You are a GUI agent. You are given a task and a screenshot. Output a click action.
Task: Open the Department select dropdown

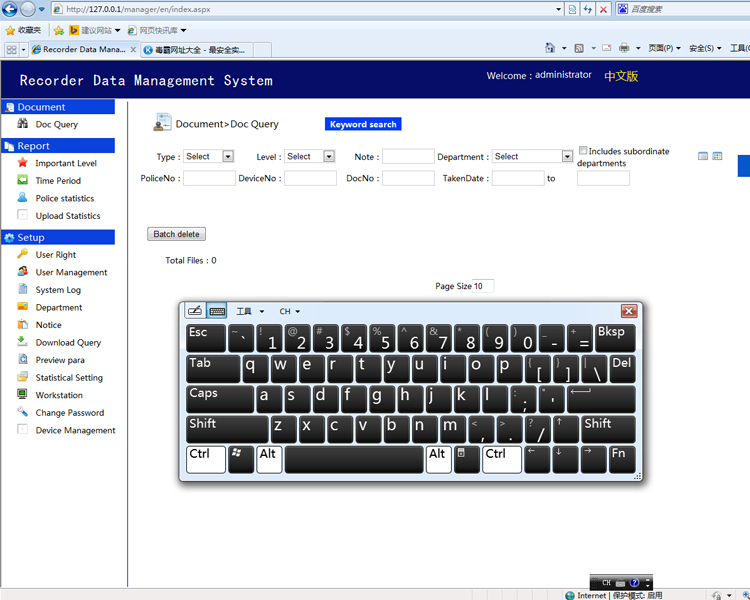565,156
